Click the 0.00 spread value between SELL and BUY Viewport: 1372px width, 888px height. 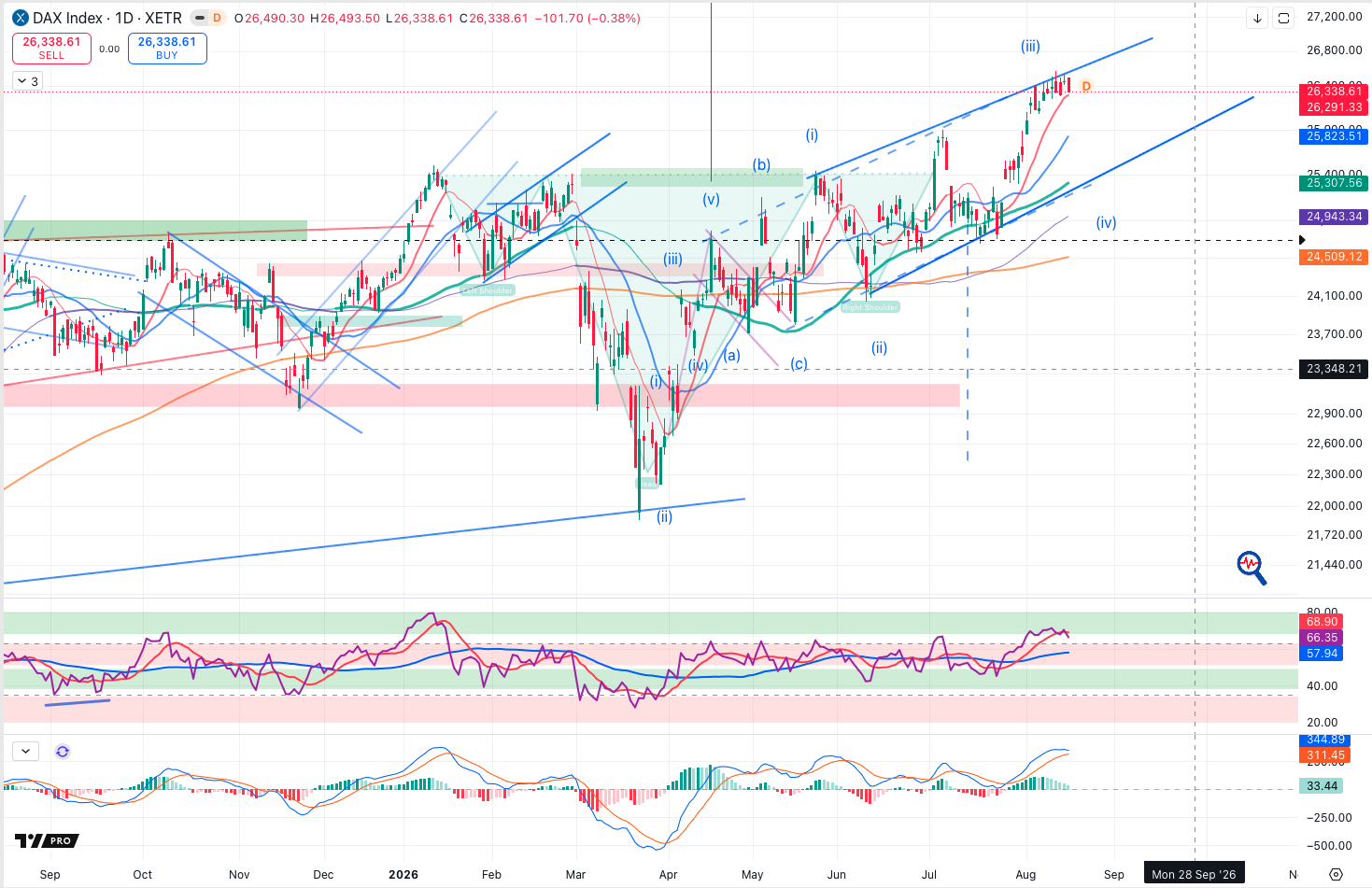coord(109,49)
